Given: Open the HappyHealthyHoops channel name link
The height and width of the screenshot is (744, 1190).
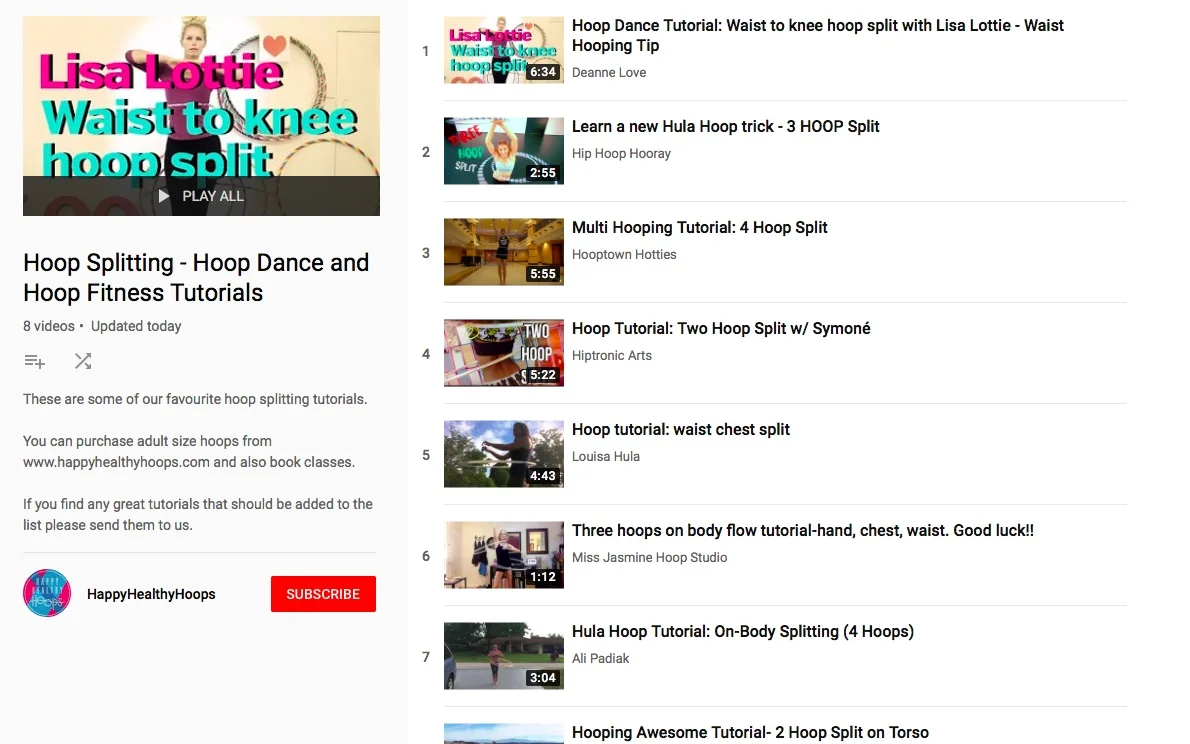Looking at the screenshot, I should pos(151,594).
